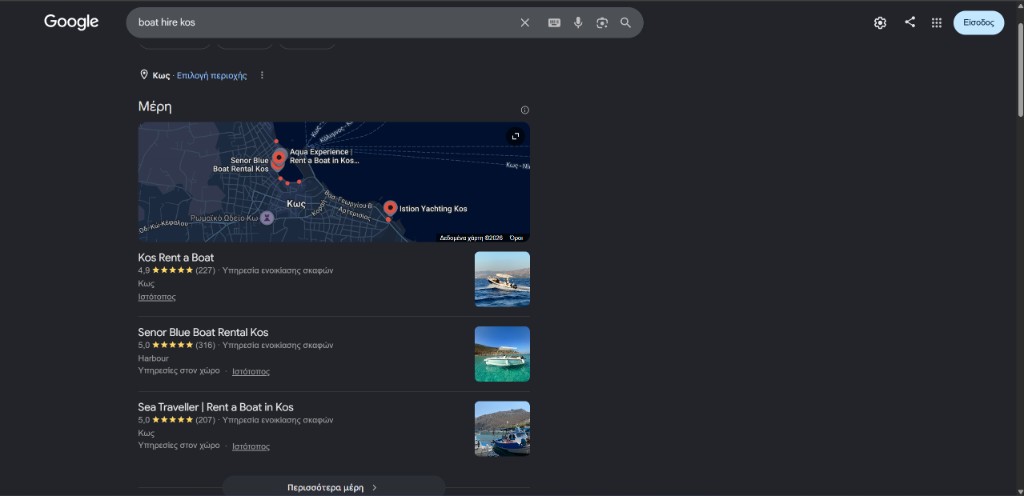Screen dimensions: 1024x496
Task: Click the (316) review count text
Action: pos(205,345)
